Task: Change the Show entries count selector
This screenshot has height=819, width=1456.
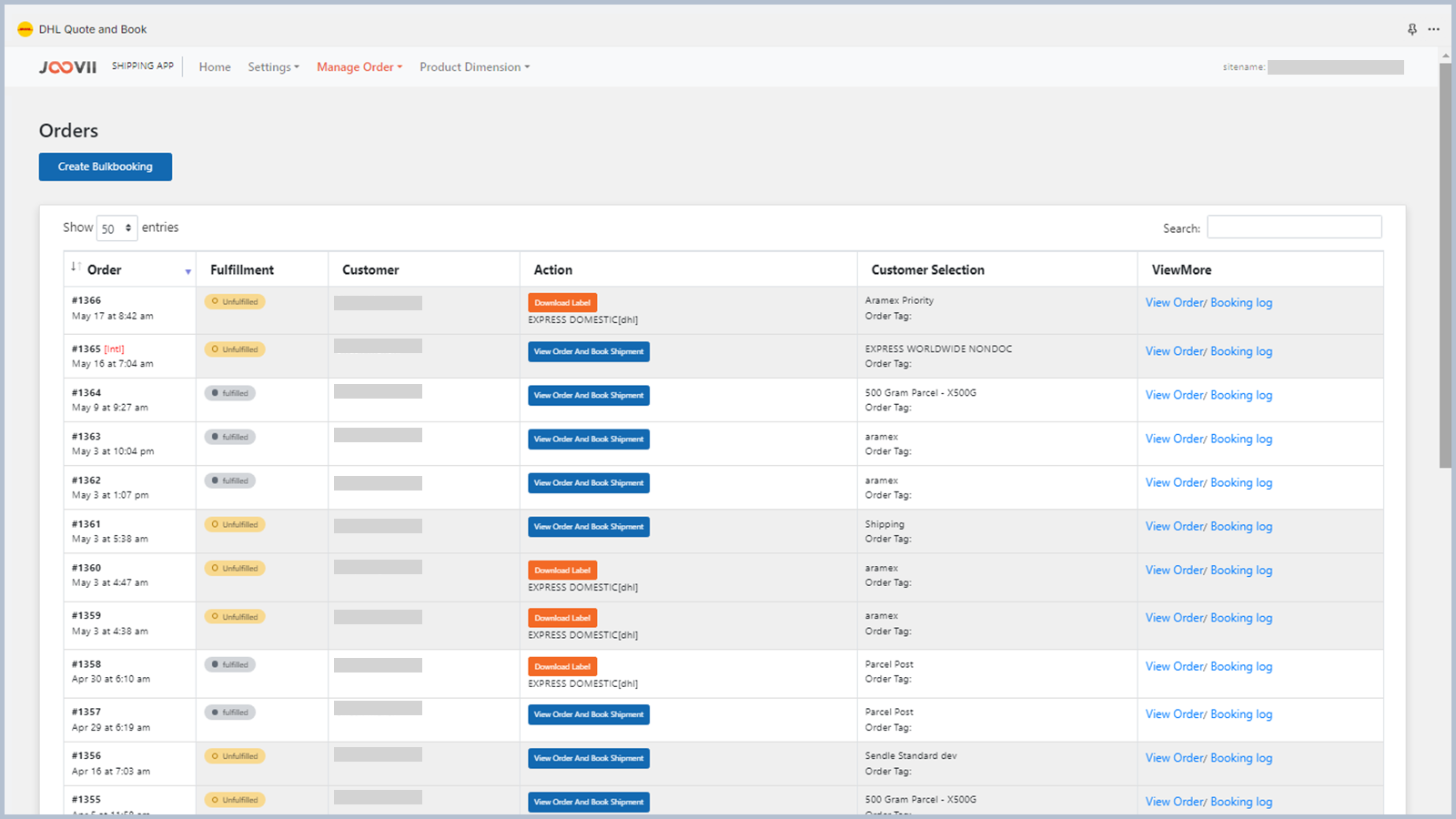Action: tap(116, 228)
